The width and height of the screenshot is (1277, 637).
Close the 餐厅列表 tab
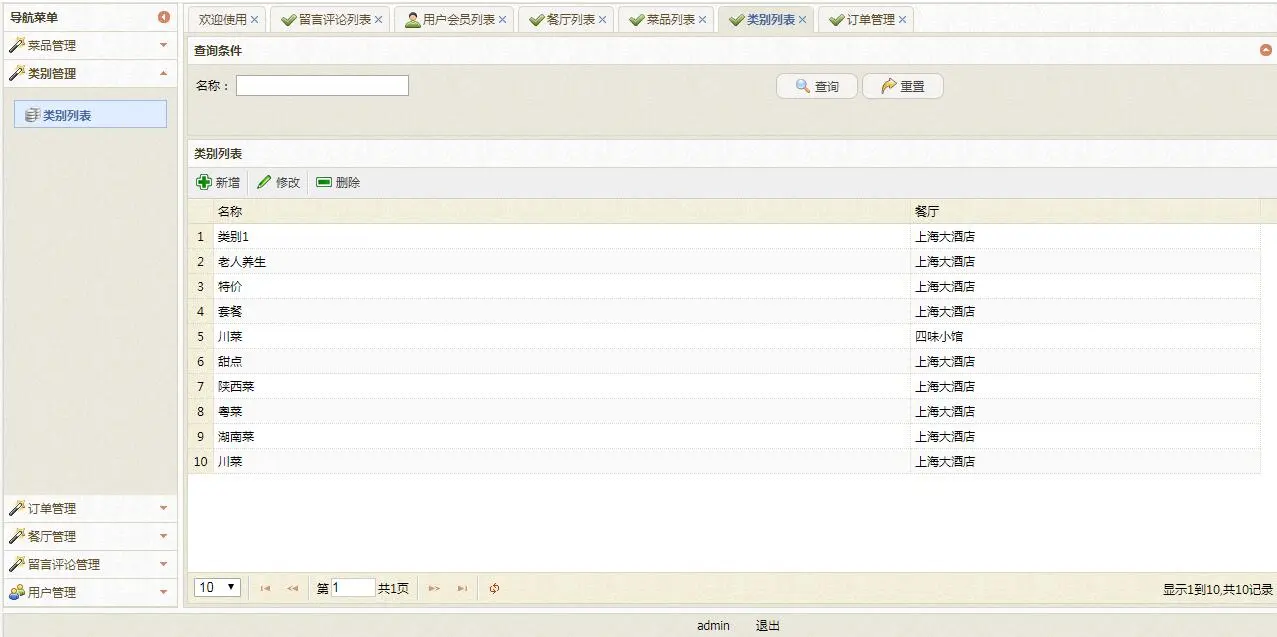[603, 20]
